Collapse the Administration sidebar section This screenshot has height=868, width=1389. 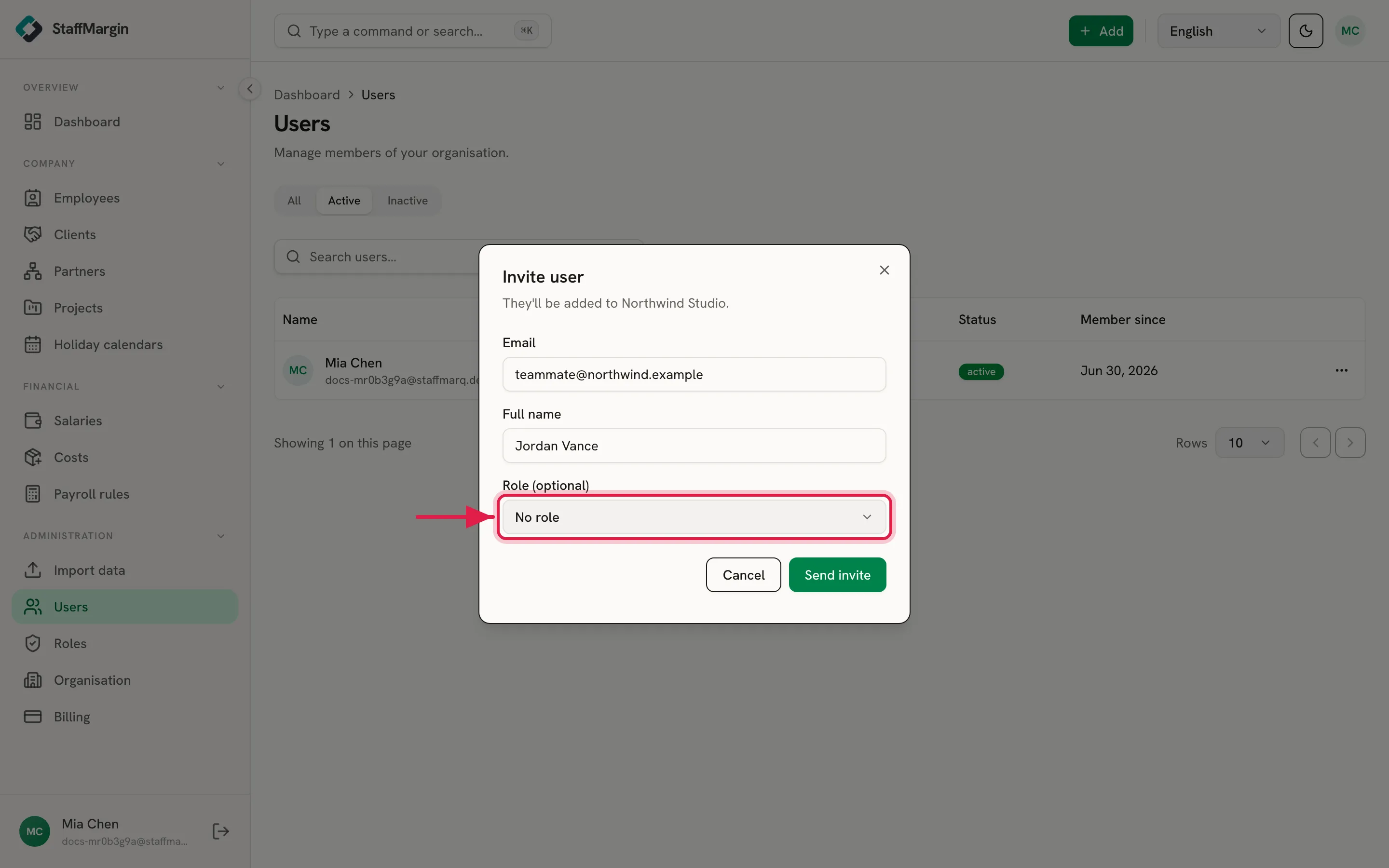click(x=220, y=536)
